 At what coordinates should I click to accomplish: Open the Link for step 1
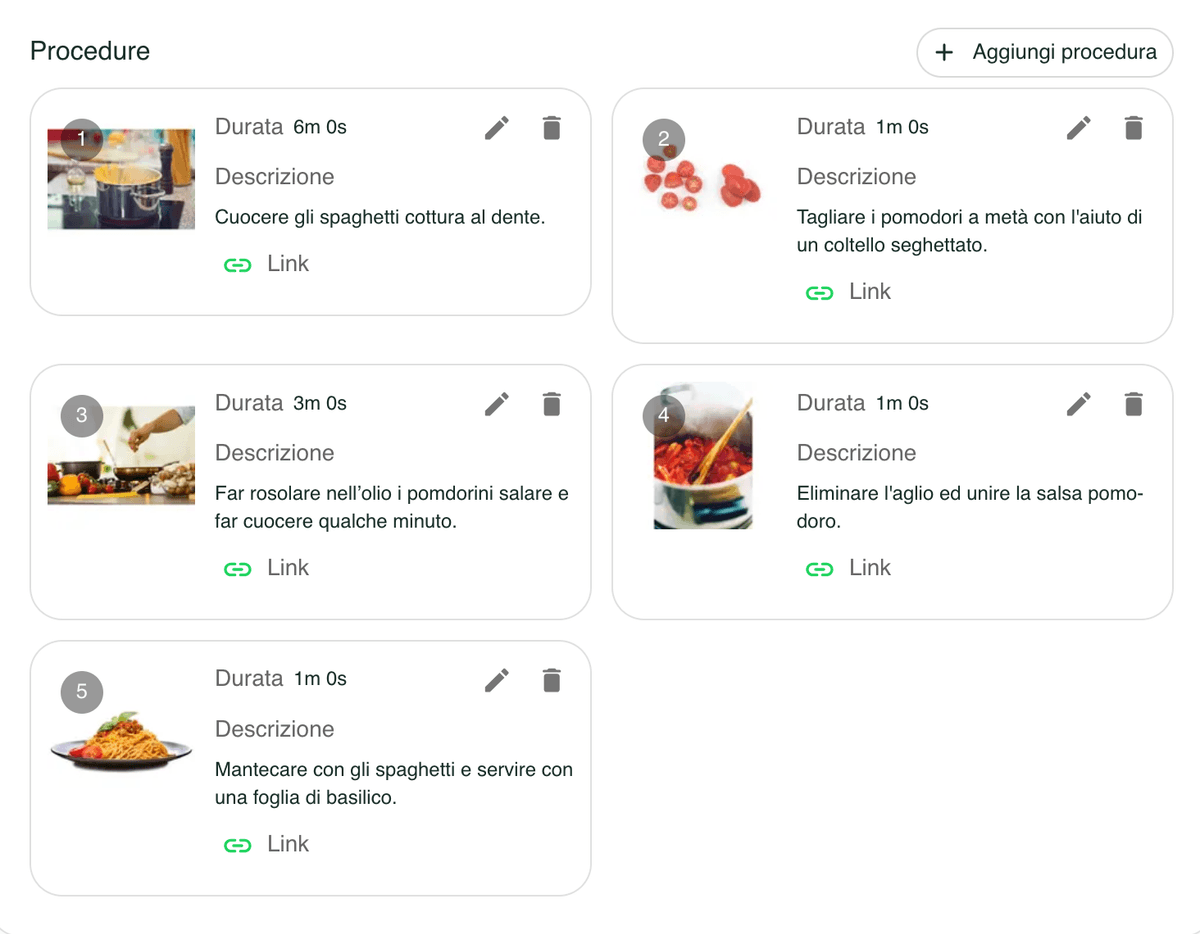[267, 264]
